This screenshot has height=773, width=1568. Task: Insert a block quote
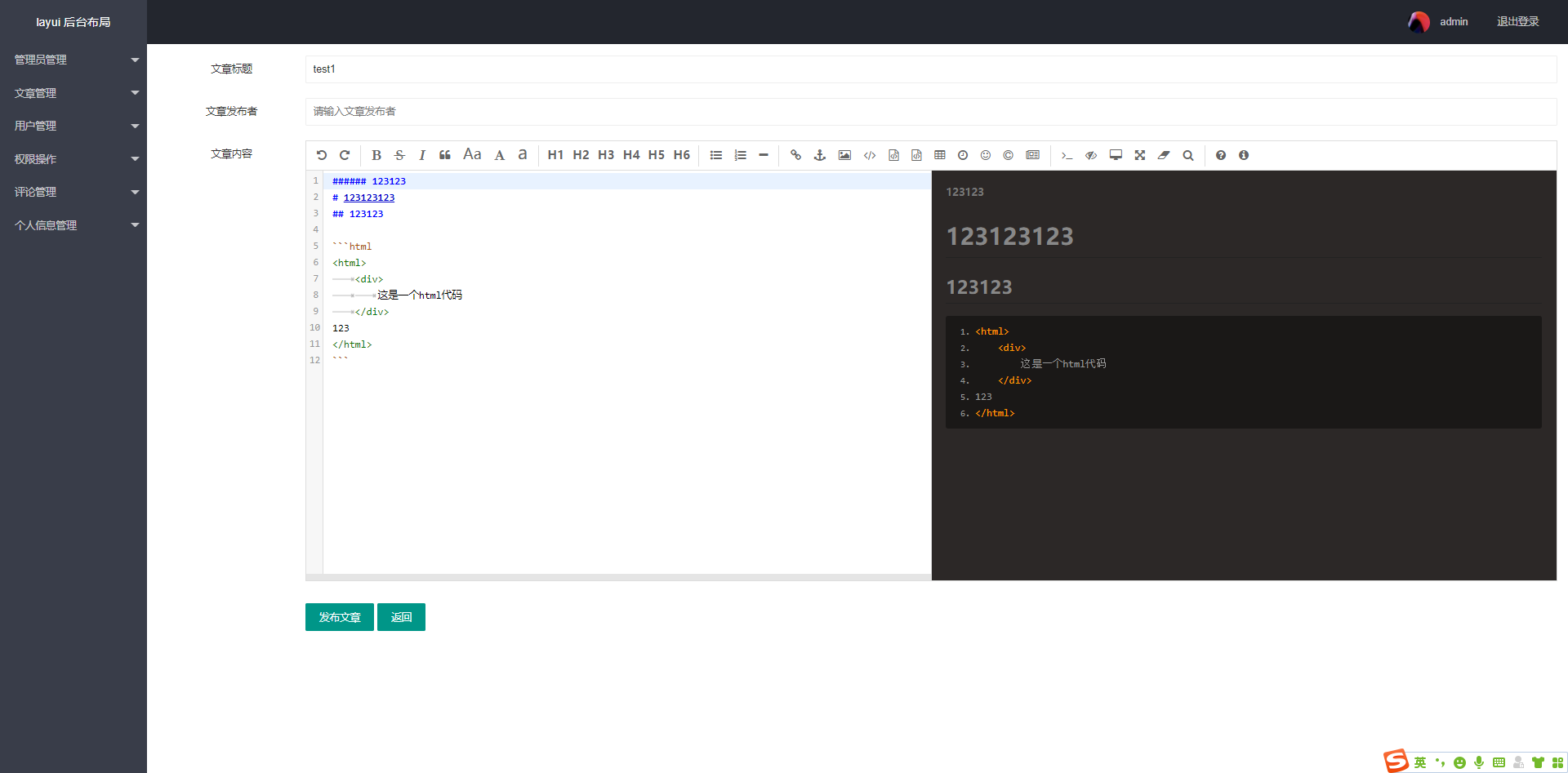tap(445, 155)
